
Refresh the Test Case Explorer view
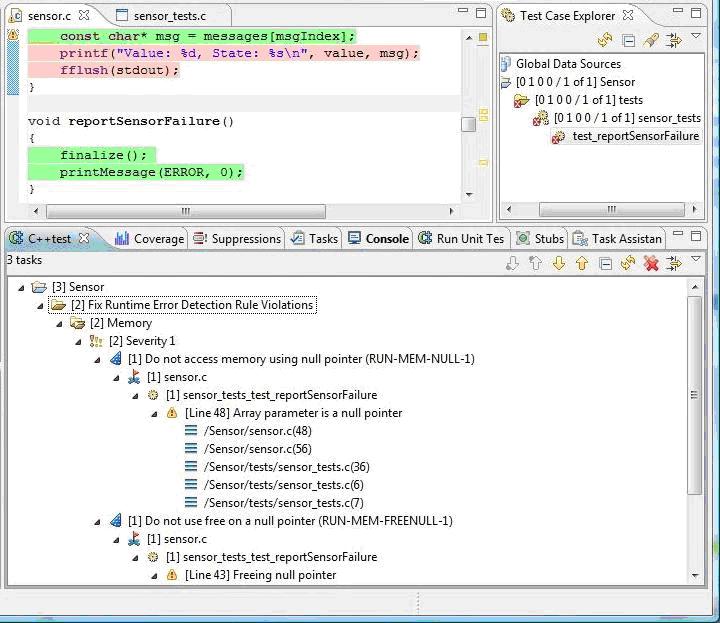tap(605, 40)
